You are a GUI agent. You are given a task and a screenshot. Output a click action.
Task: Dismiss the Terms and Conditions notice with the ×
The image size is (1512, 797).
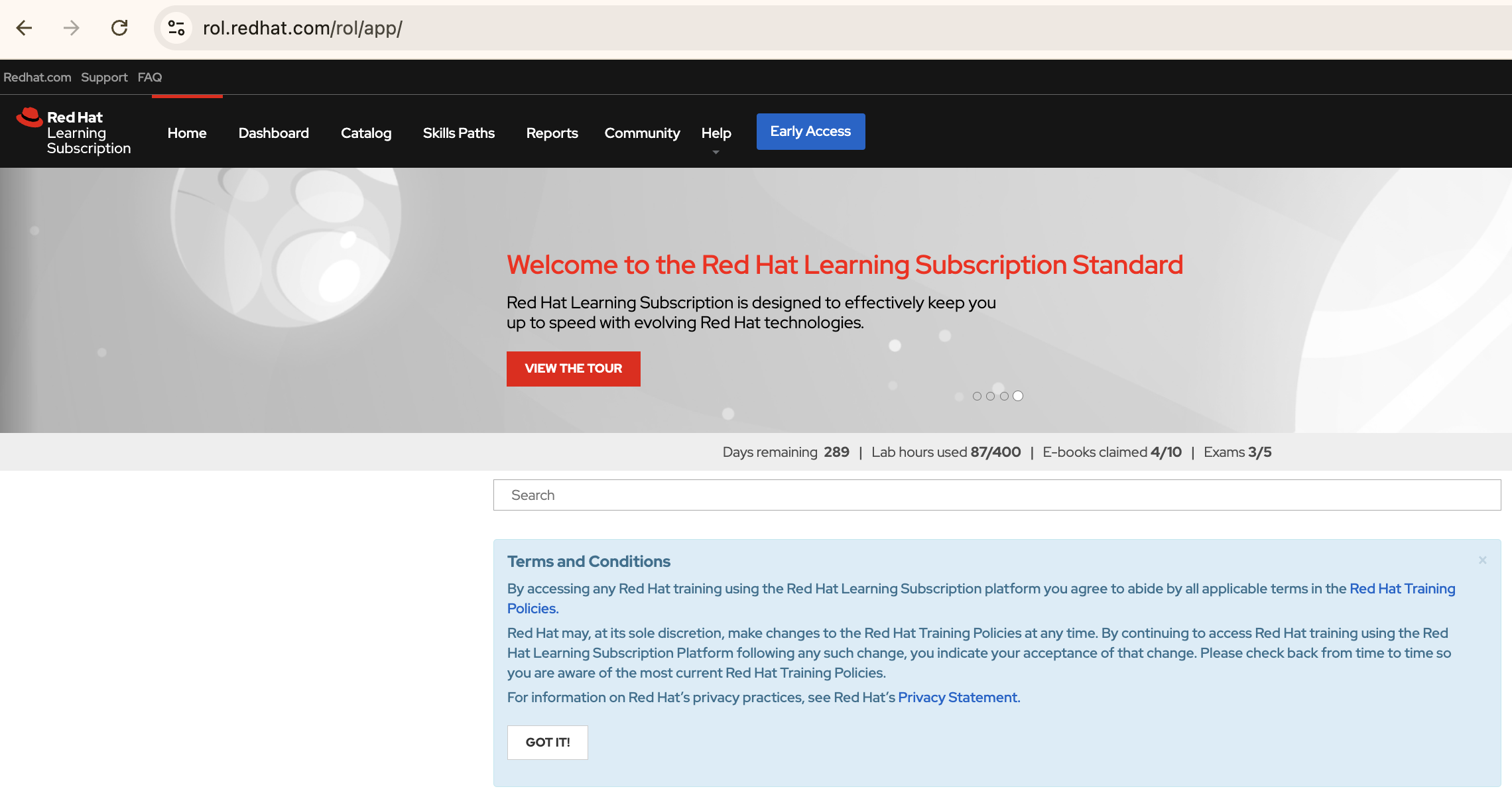(1482, 560)
